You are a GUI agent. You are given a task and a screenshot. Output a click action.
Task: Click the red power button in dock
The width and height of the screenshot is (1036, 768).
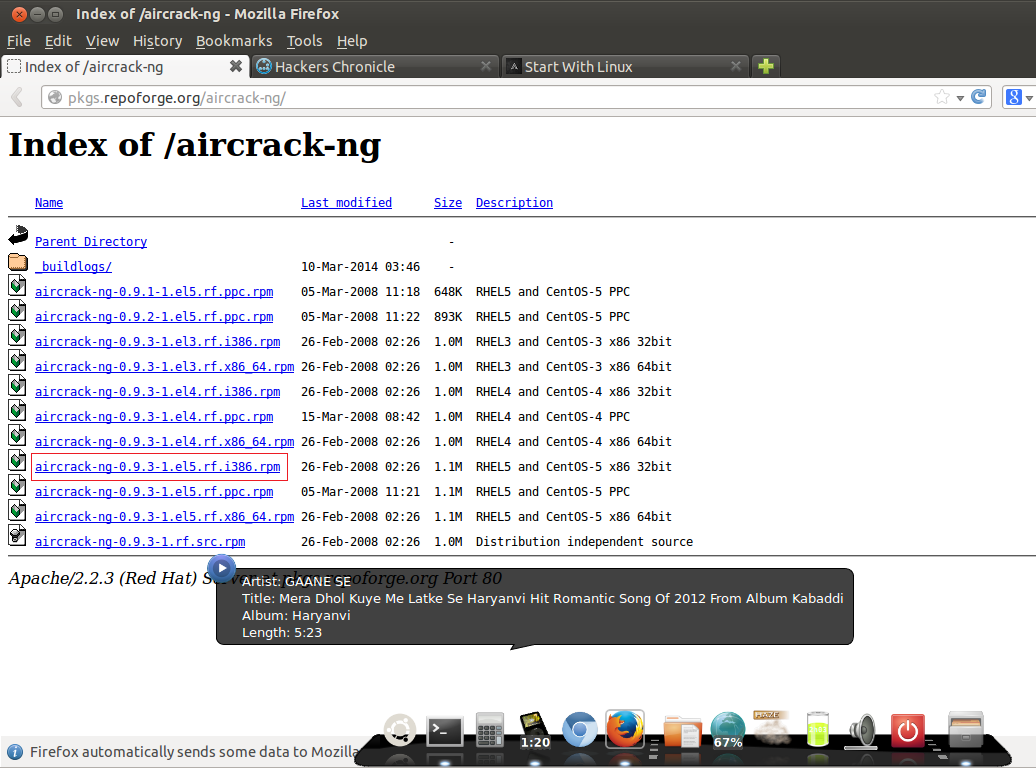[x=907, y=730]
